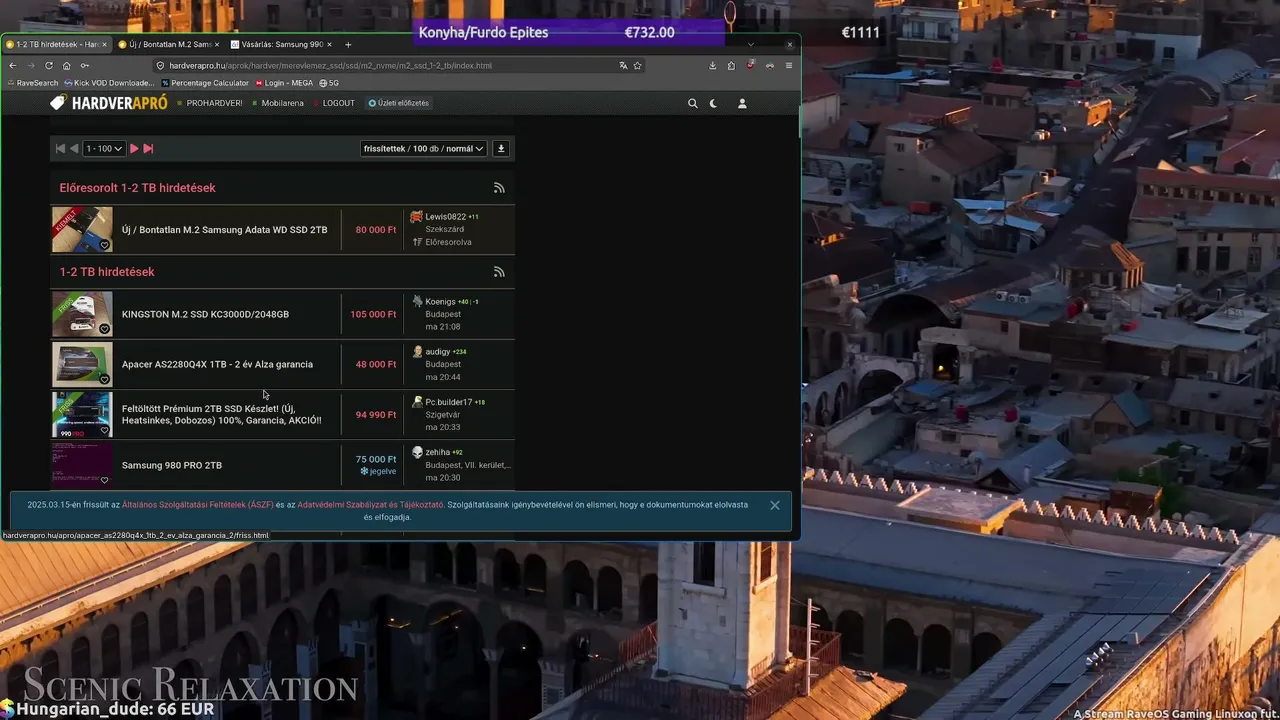This screenshot has width=1280, height=720.
Task: Click the Üzleti előfizetés button
Action: [398, 103]
